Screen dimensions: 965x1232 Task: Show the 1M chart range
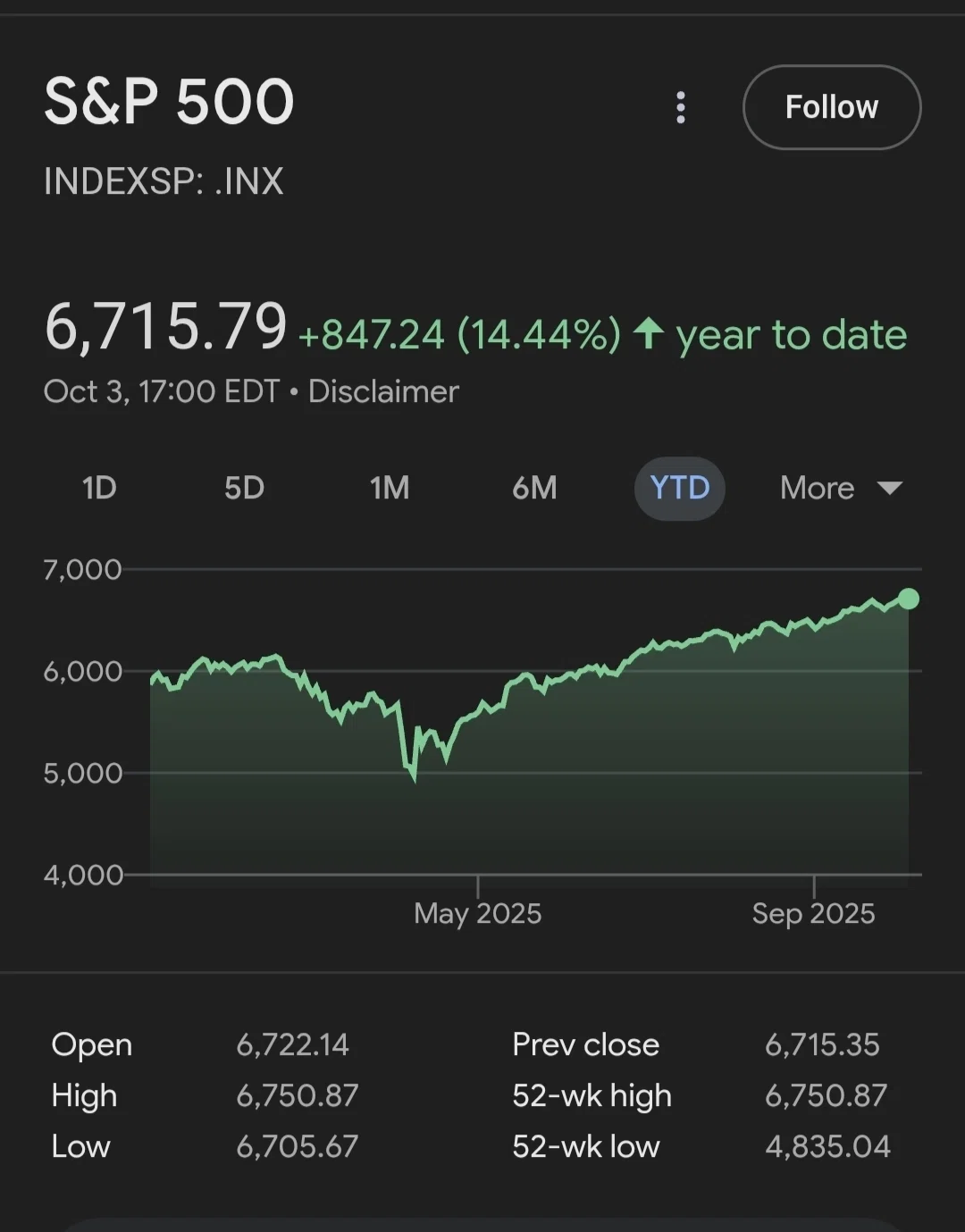(x=390, y=488)
